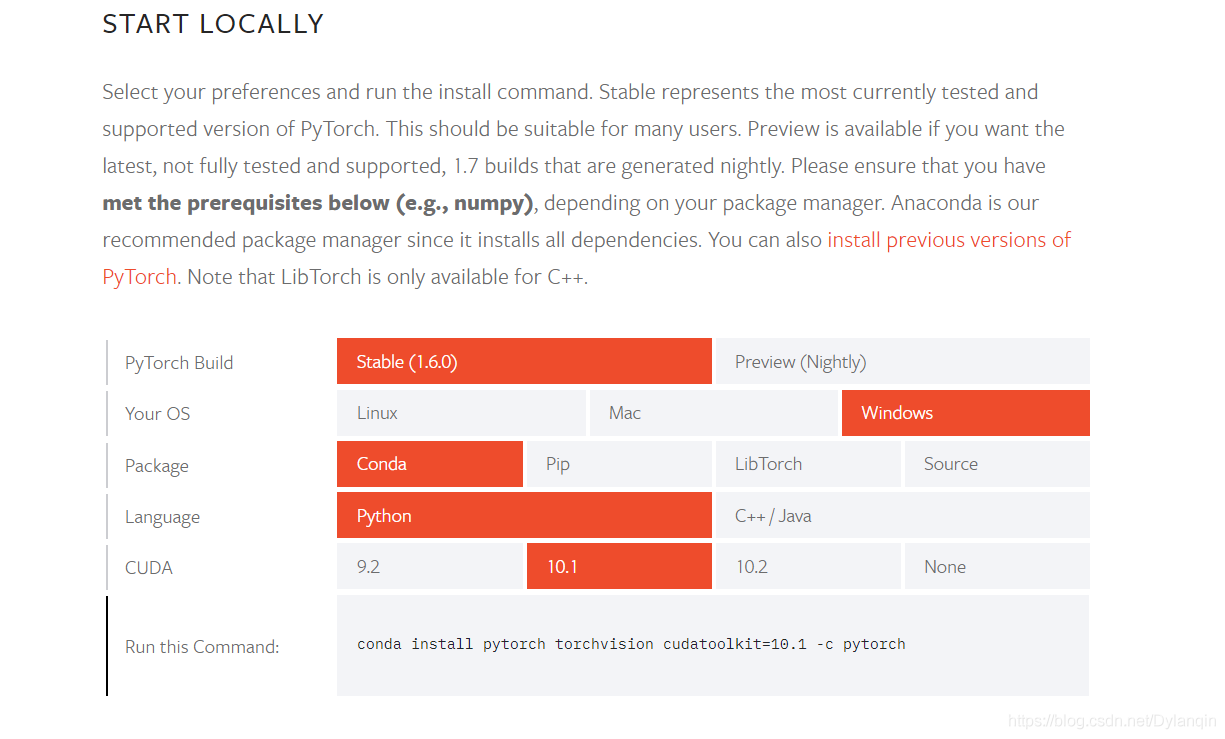Viewport: 1225px width, 739px height.
Task: Switch to the Preview (Nightly) build
Action: click(901, 362)
